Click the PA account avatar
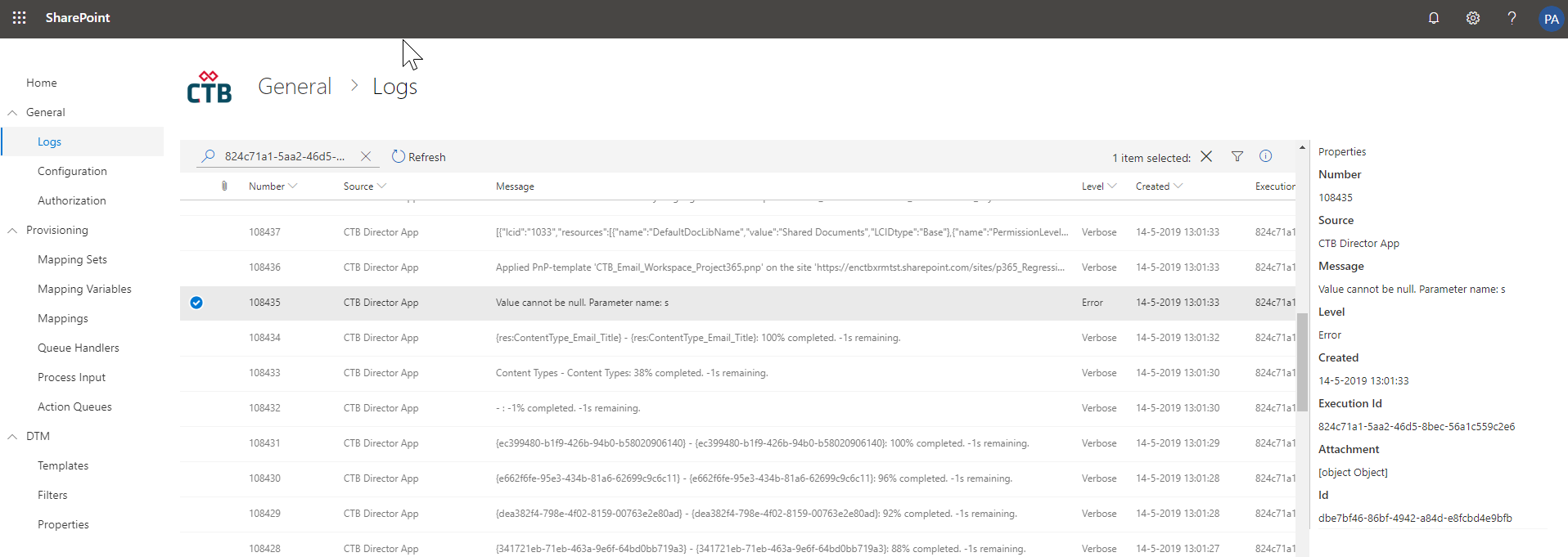The width and height of the screenshot is (1568, 557). point(1551,19)
